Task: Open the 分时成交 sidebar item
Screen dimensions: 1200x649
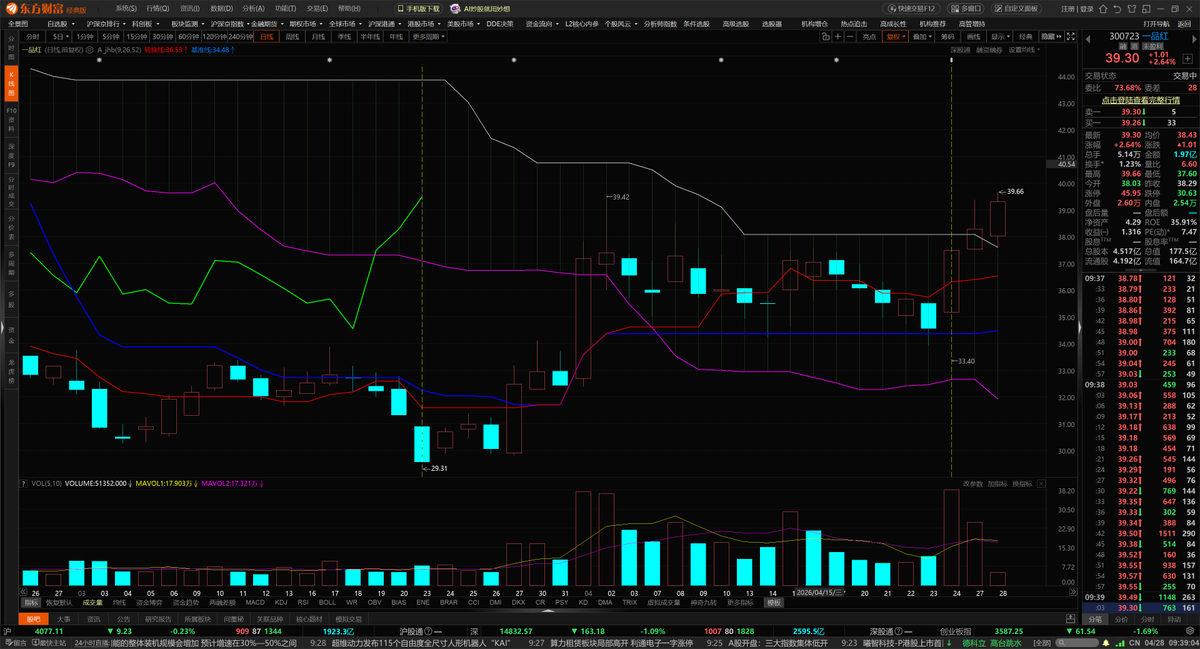Action: (x=12, y=190)
